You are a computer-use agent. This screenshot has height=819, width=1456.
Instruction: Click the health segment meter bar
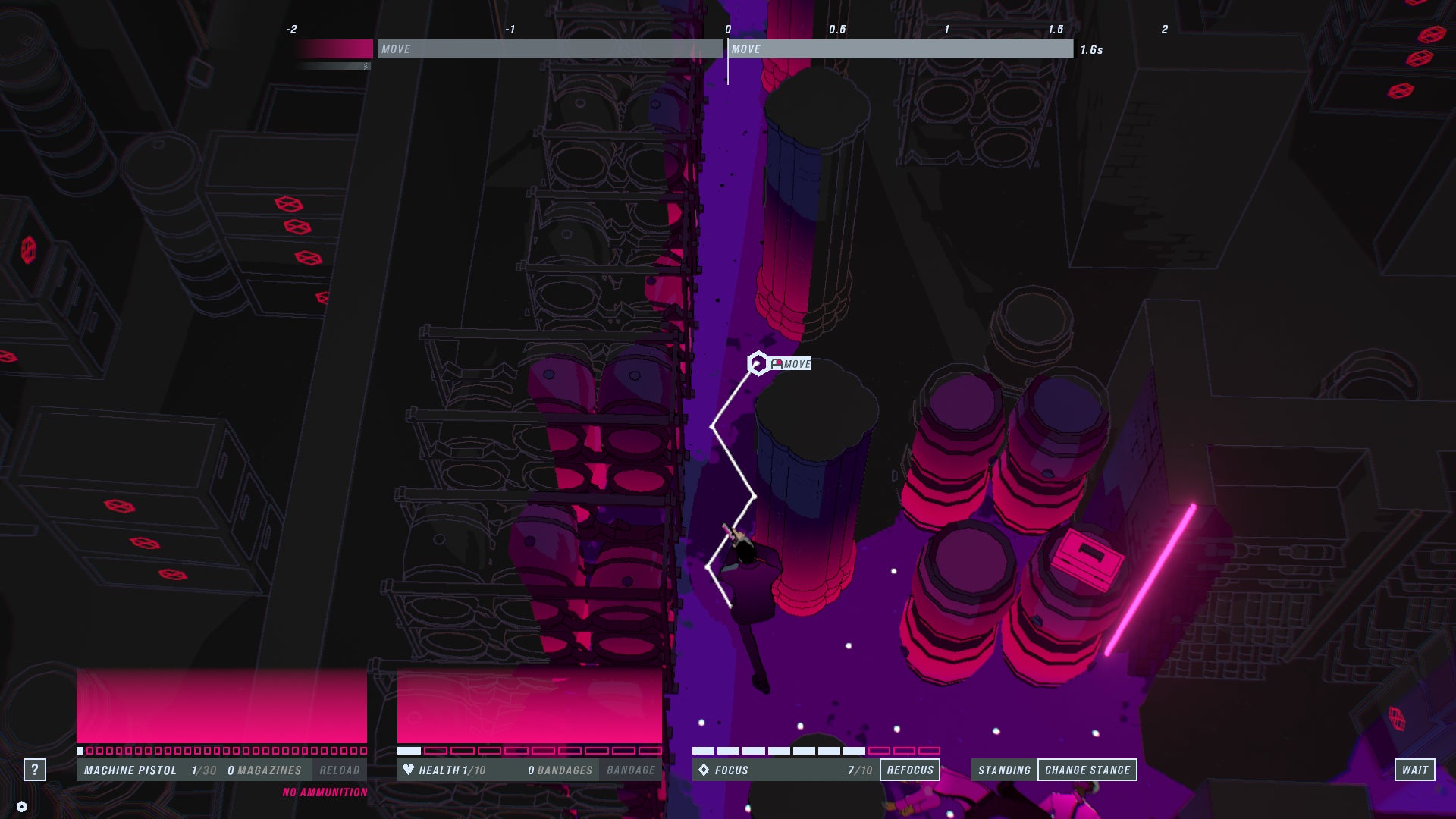(x=529, y=751)
